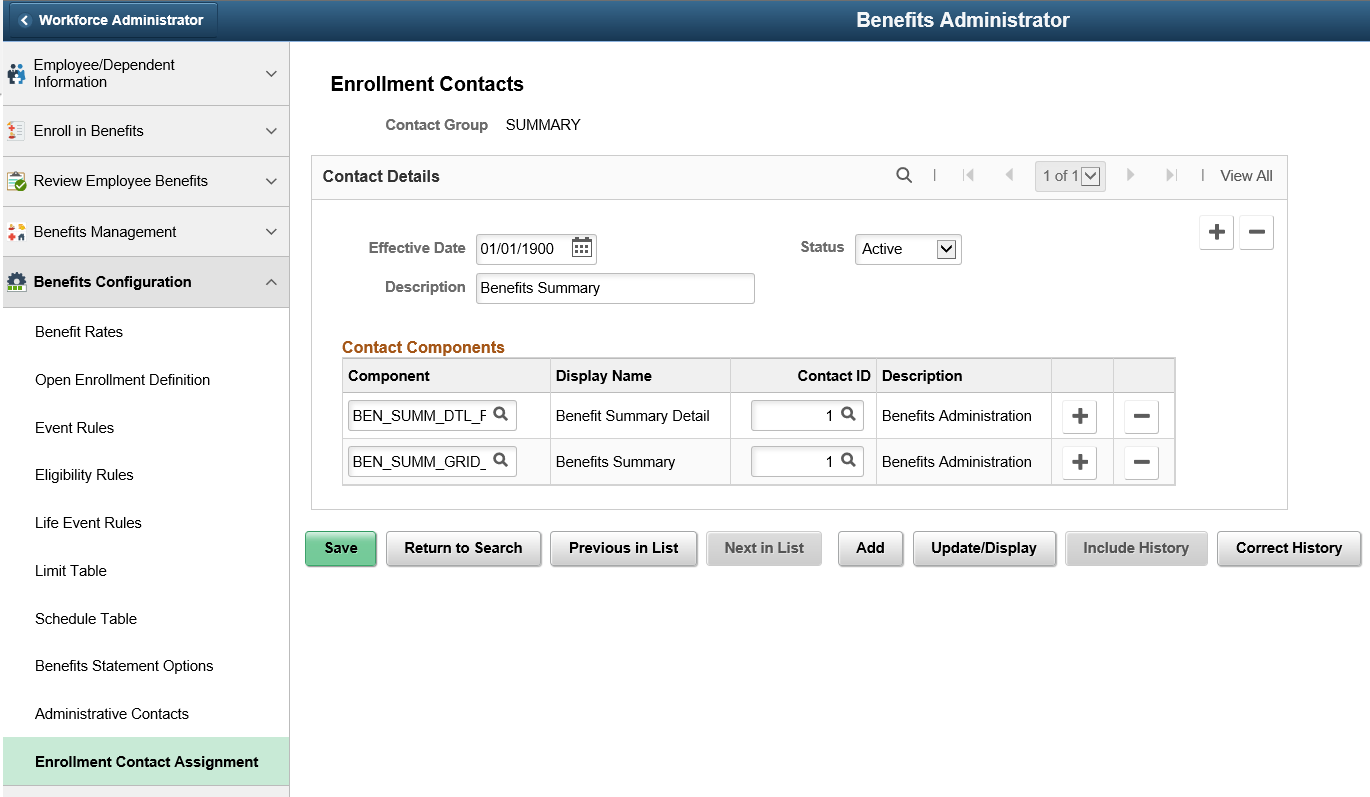Expand Enroll in Benefits section
1370x797 pixels.
(x=271, y=131)
